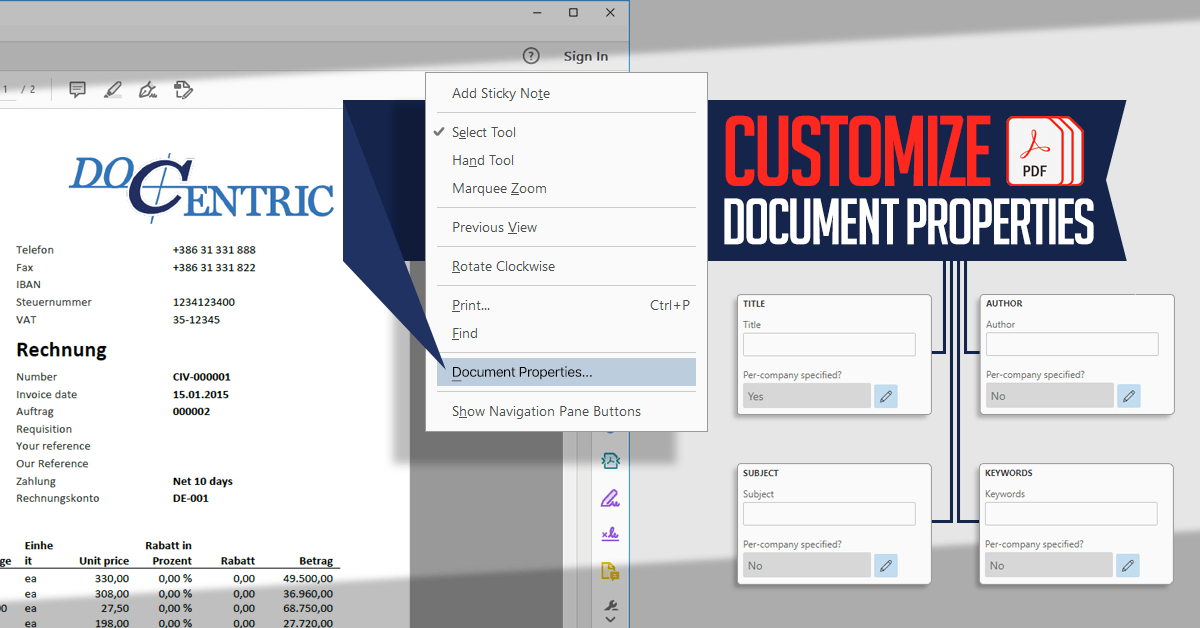Edit Title per-company setting pencil button
This screenshot has width=1200, height=628.
pyautogui.click(x=886, y=396)
